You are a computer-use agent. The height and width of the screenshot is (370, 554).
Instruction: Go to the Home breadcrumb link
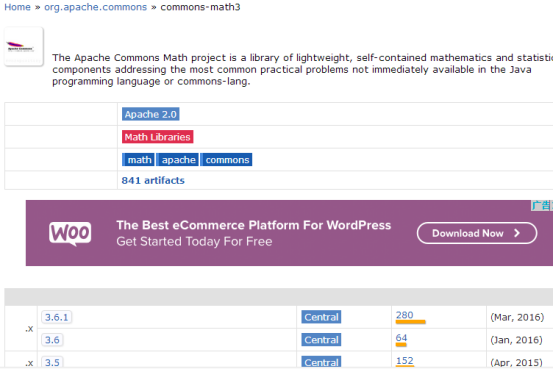pyautogui.click(x=17, y=7)
